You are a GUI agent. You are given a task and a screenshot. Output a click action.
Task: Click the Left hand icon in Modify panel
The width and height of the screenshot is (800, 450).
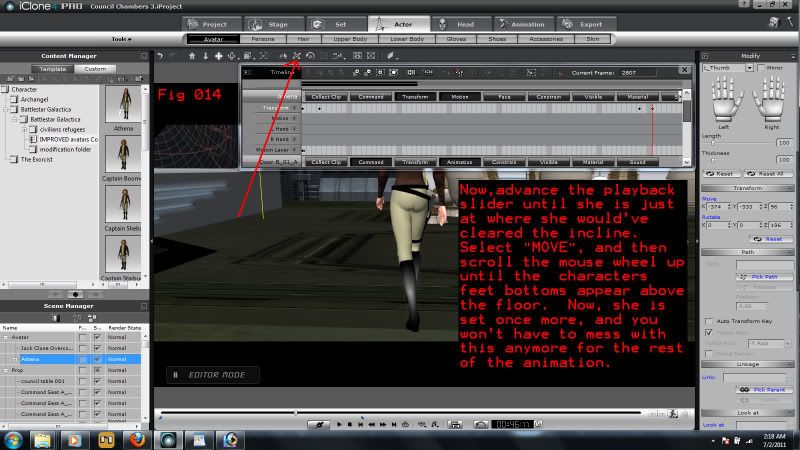pos(726,99)
